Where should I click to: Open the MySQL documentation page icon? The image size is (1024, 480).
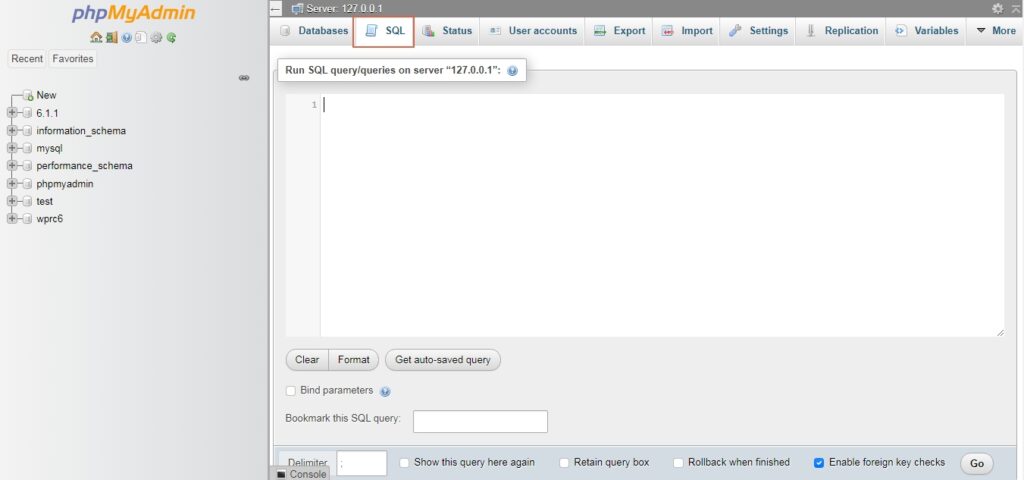coord(141,38)
